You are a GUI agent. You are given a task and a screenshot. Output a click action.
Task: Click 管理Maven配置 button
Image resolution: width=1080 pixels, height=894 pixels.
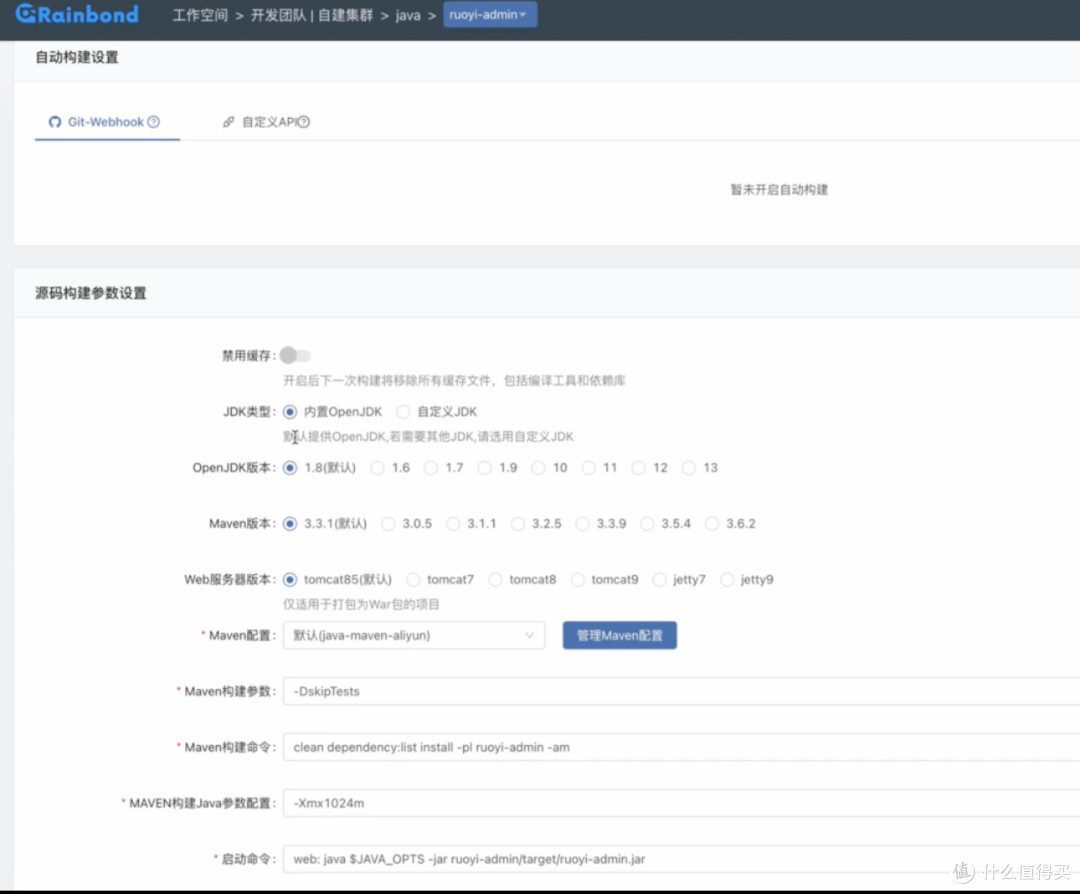pos(619,635)
